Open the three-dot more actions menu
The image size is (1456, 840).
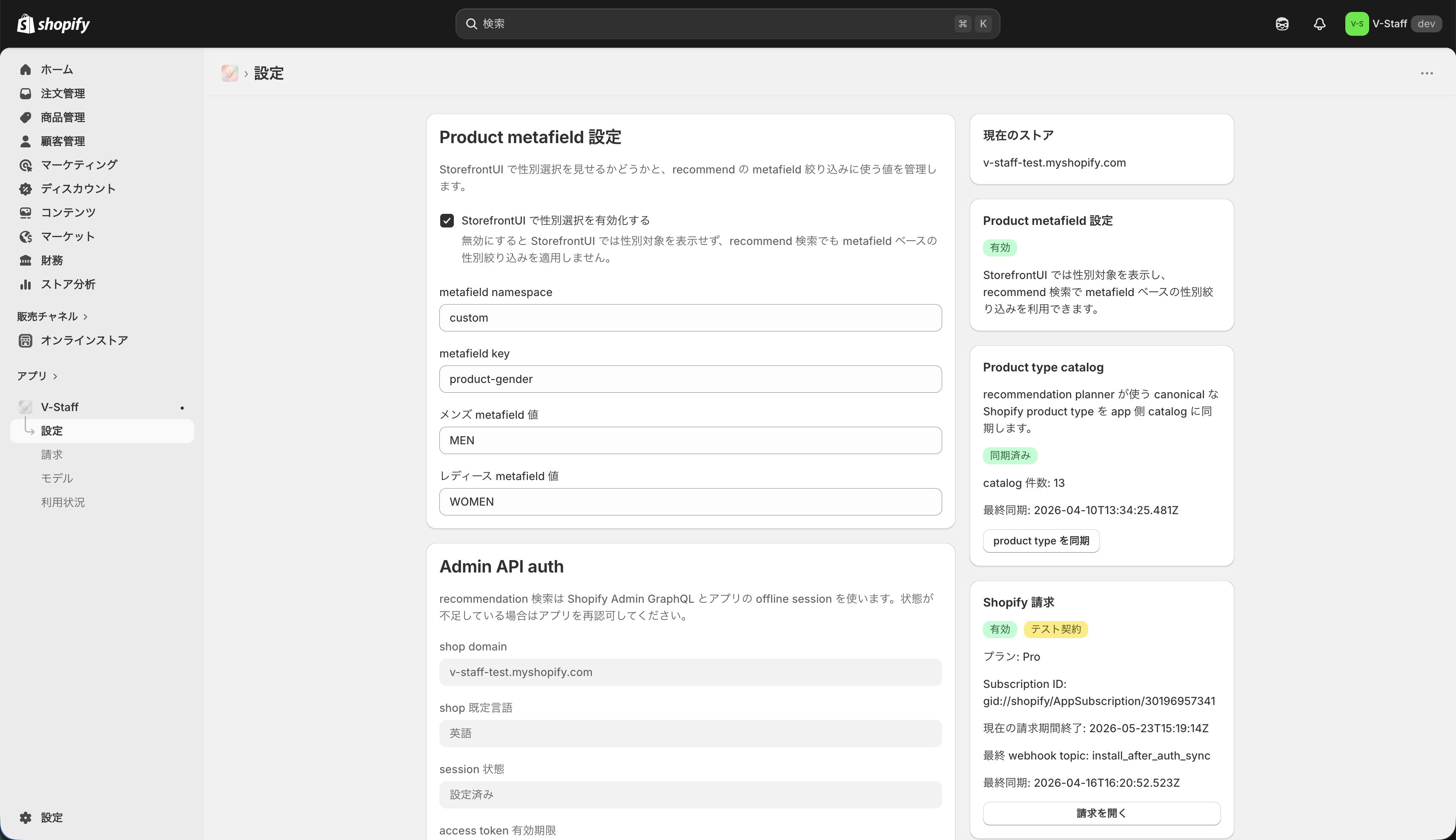[1427, 73]
